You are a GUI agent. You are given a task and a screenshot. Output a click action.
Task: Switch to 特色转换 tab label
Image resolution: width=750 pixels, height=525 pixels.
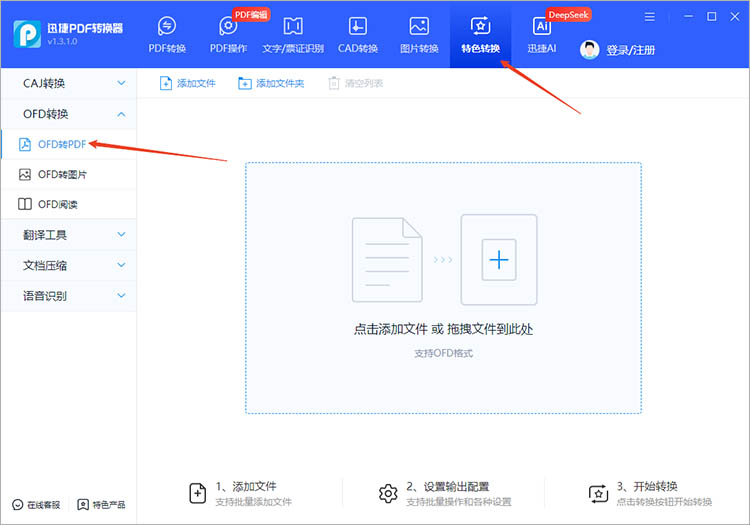480,48
